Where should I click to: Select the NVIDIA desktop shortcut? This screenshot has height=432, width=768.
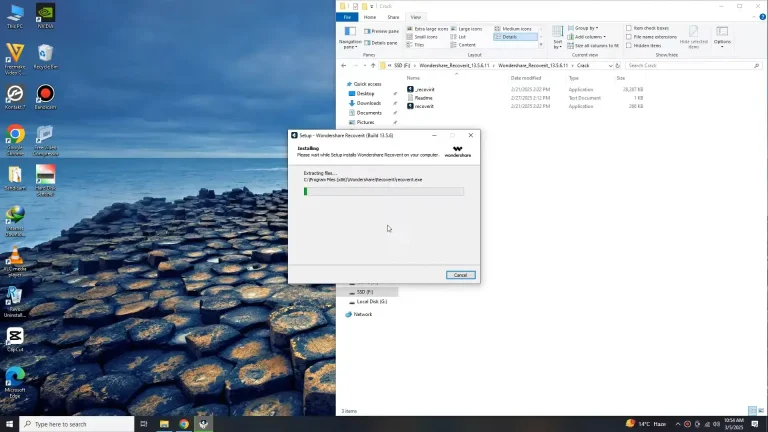pyautogui.click(x=45, y=16)
